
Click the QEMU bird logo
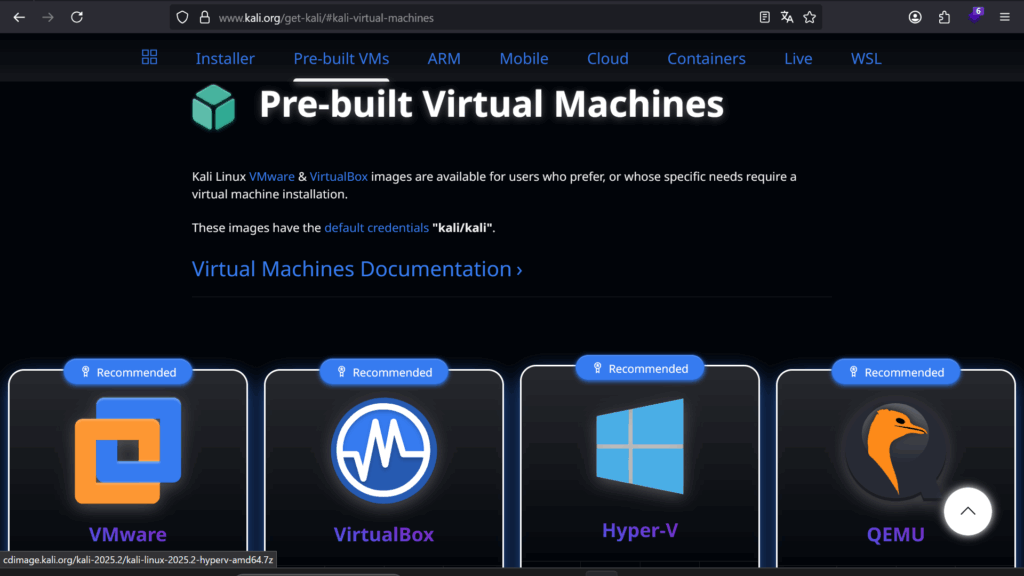pos(896,451)
